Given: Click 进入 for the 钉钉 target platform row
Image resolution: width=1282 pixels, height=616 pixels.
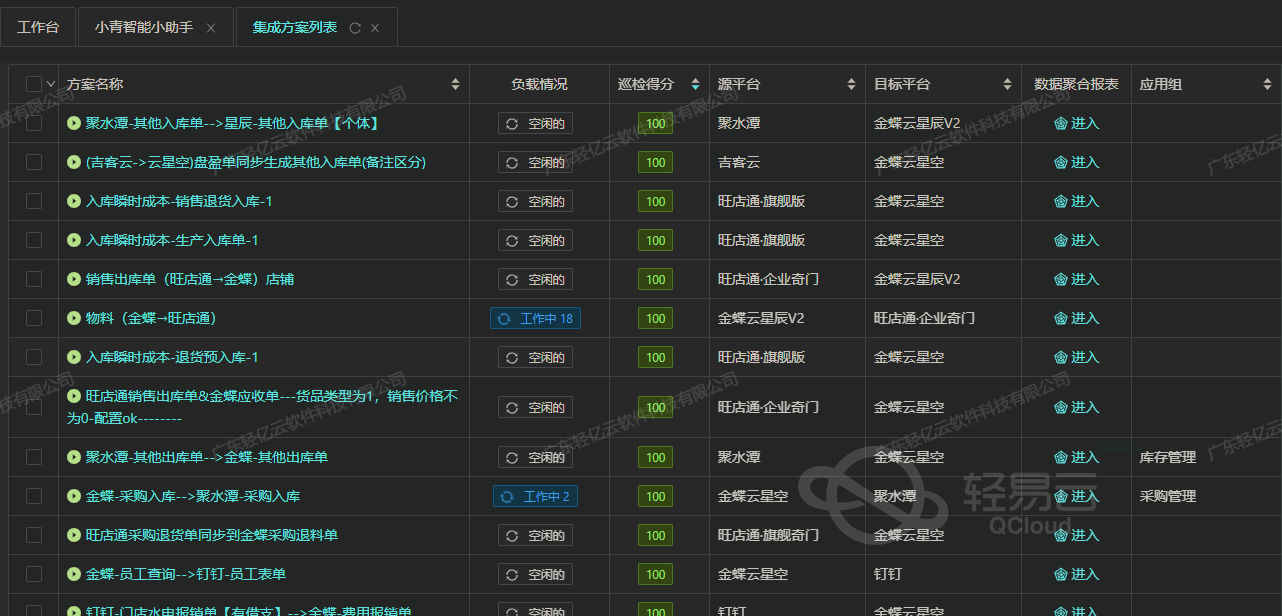Looking at the screenshot, I should [1077, 574].
